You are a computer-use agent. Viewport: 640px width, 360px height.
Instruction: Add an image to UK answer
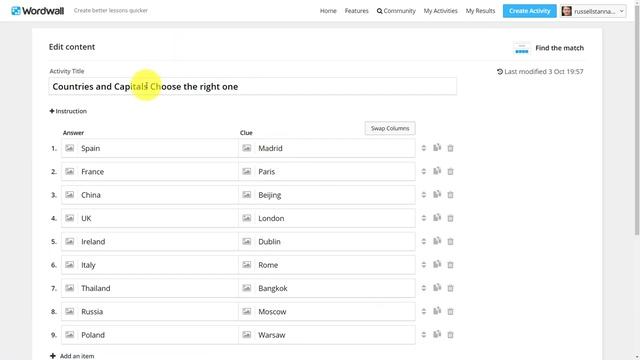(x=70, y=218)
